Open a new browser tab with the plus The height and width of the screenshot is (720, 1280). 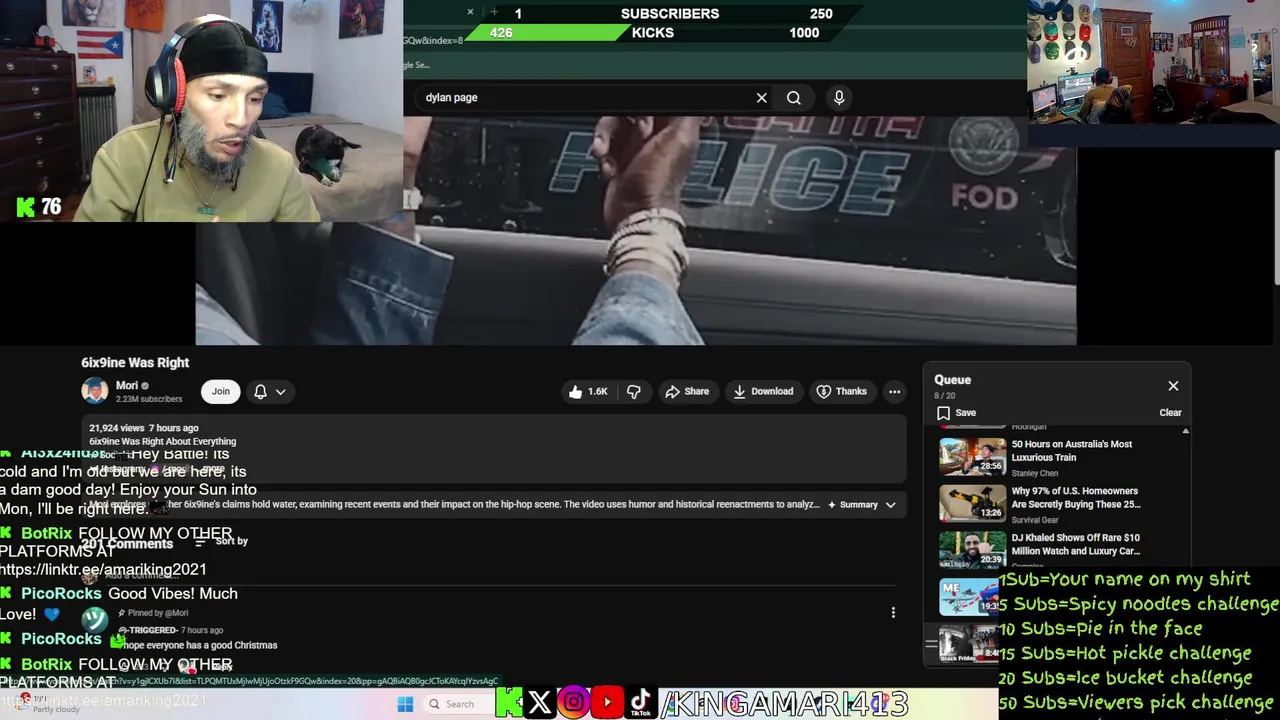click(494, 12)
